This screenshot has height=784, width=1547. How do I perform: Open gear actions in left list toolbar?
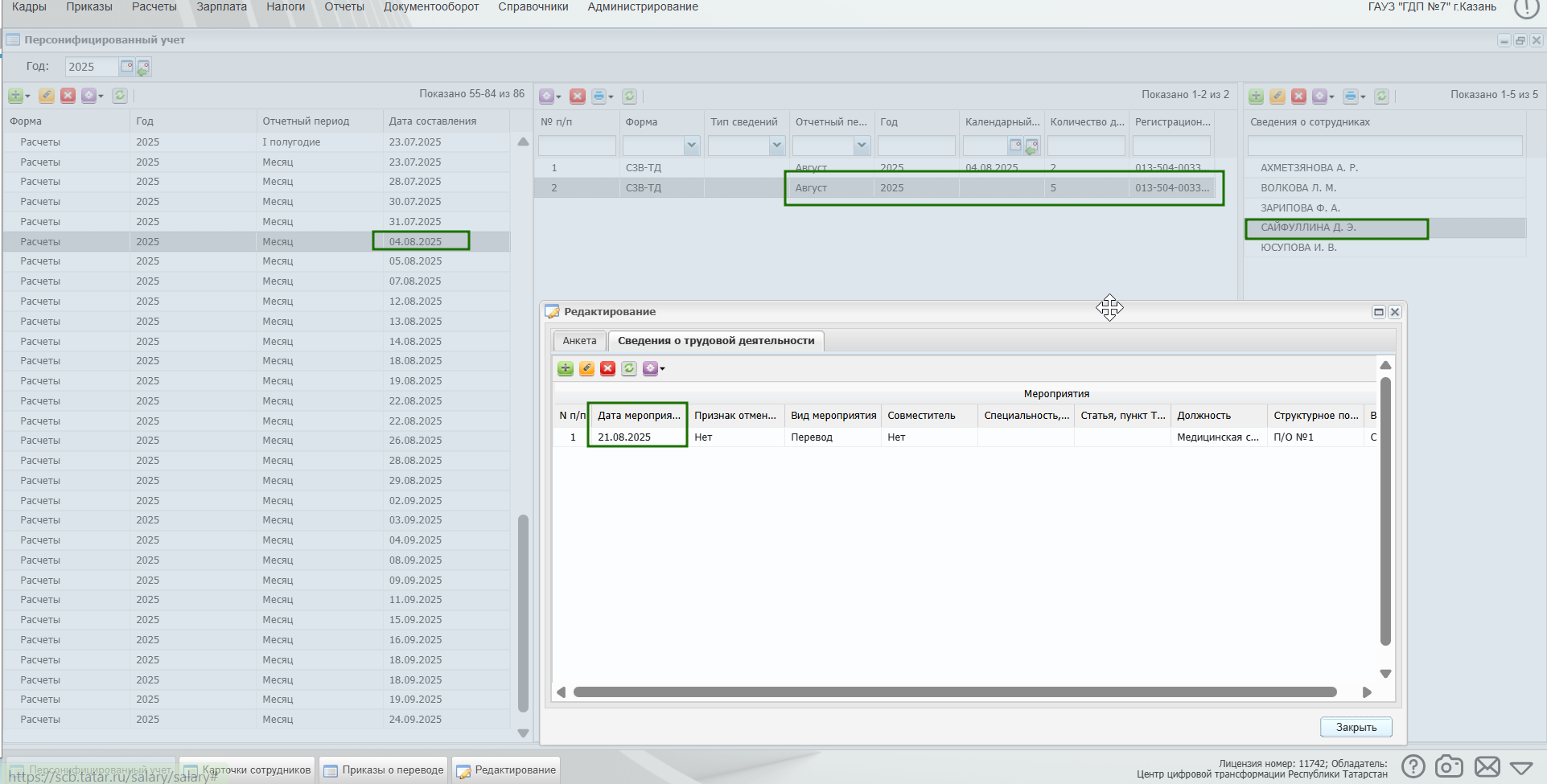click(x=93, y=96)
